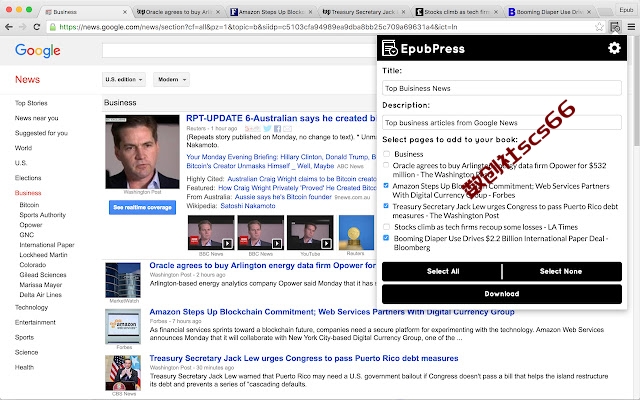Click the Title input field
This screenshot has height=400, width=640.
502,88
